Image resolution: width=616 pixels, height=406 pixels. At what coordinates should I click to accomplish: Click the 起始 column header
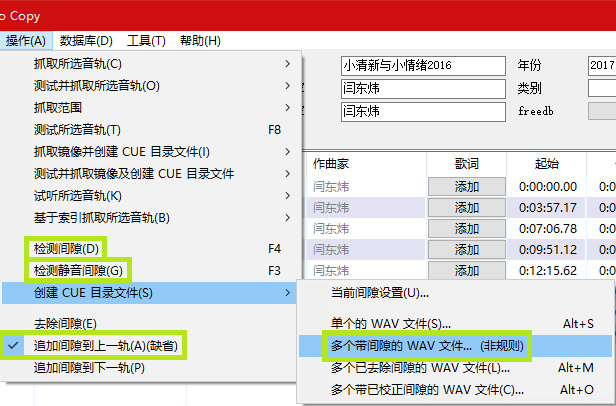pyautogui.click(x=546, y=163)
